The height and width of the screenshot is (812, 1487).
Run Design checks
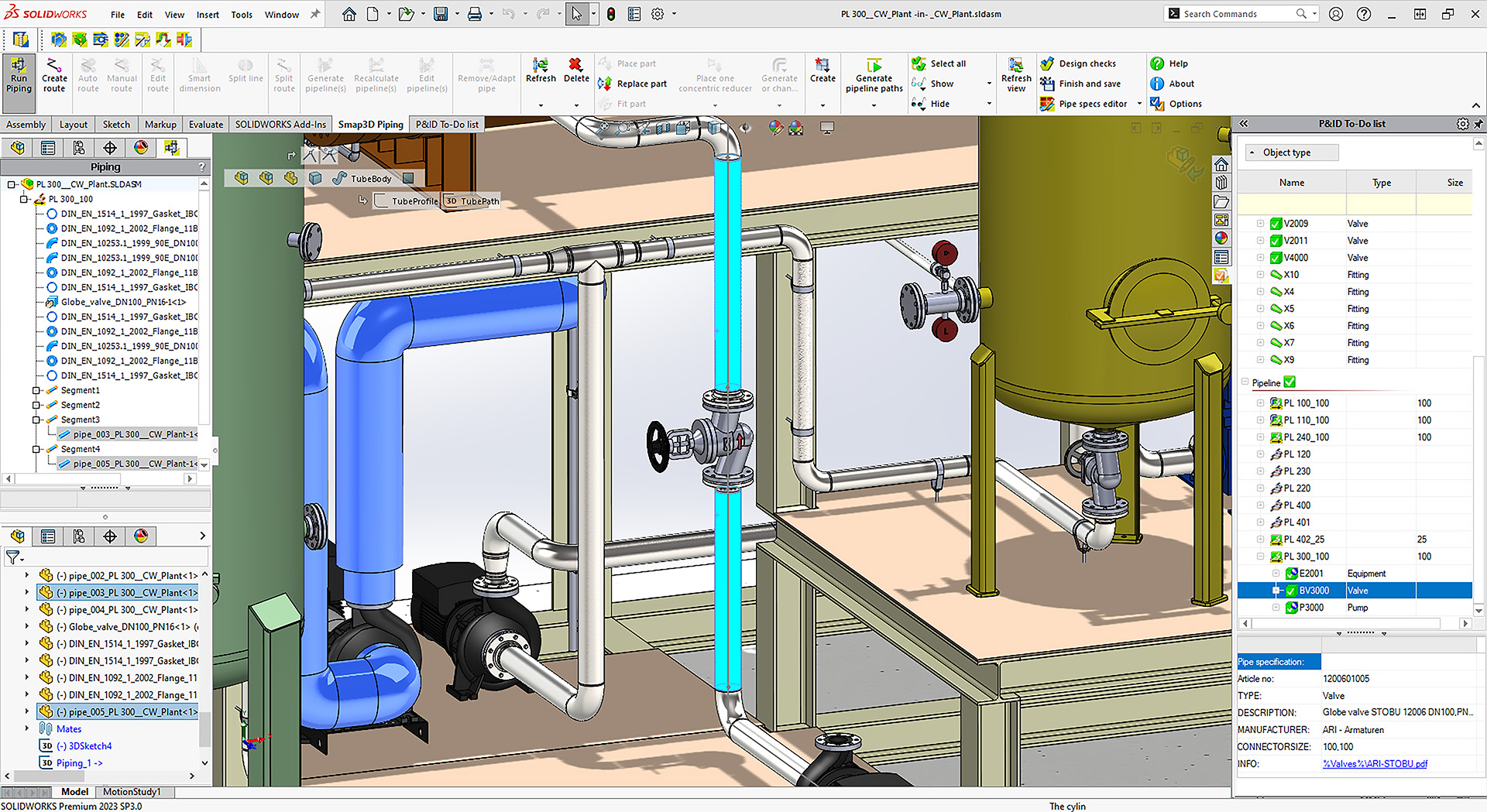click(1078, 63)
